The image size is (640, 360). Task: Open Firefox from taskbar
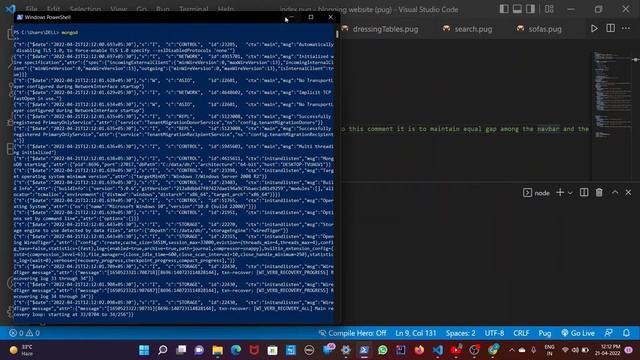coord(419,350)
